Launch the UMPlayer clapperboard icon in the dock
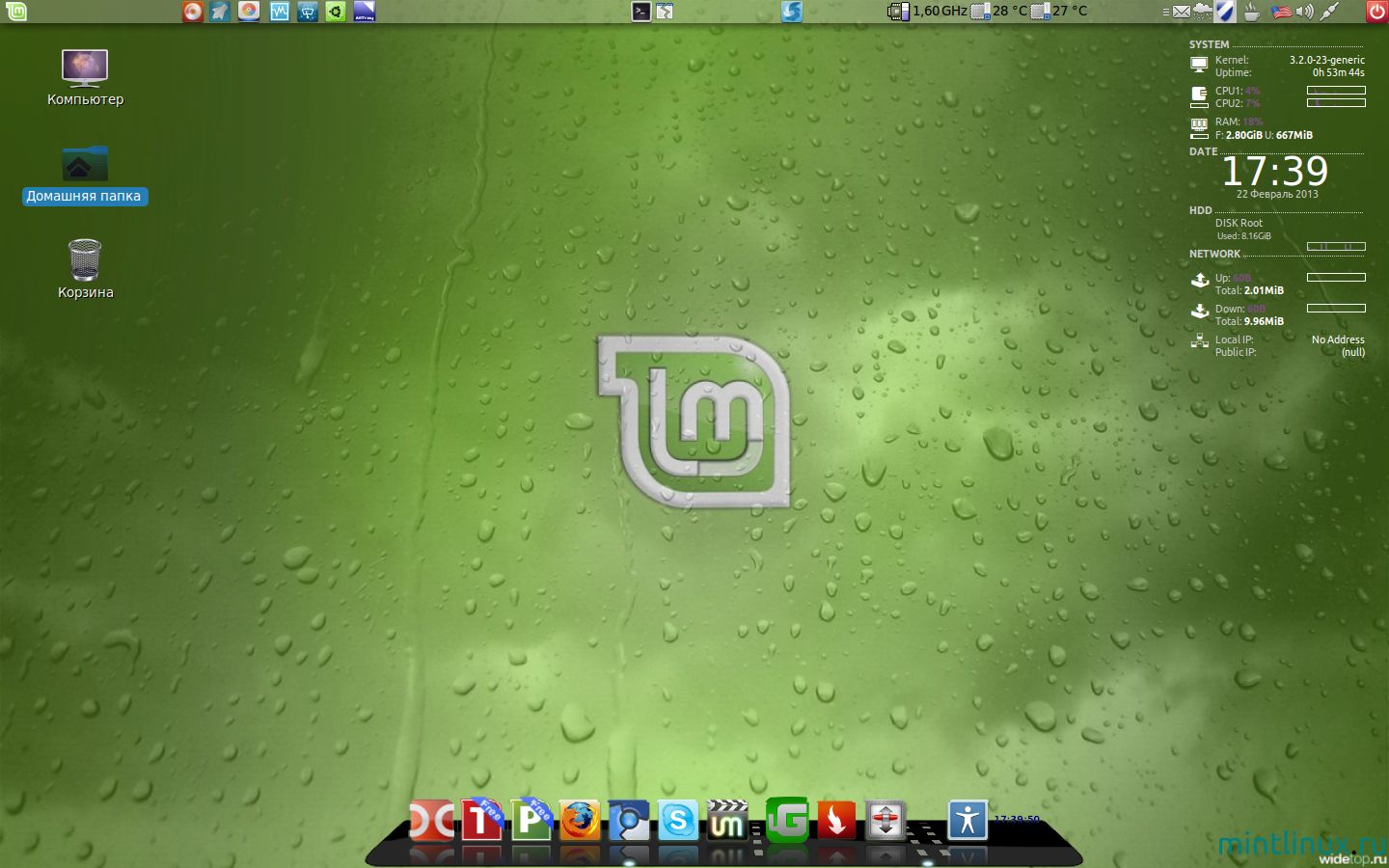This screenshot has width=1389, height=868. pos(727,821)
